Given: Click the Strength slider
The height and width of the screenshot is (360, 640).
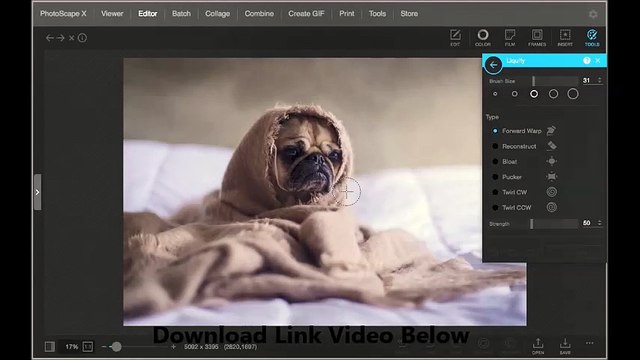Looking at the screenshot, I should (554, 223).
